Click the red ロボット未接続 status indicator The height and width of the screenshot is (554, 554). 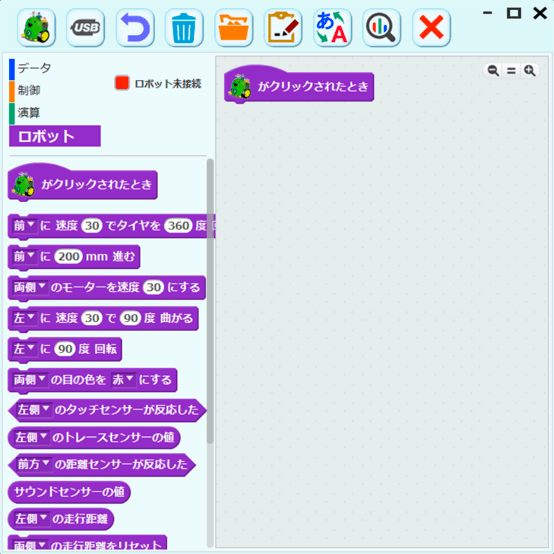click(122, 83)
